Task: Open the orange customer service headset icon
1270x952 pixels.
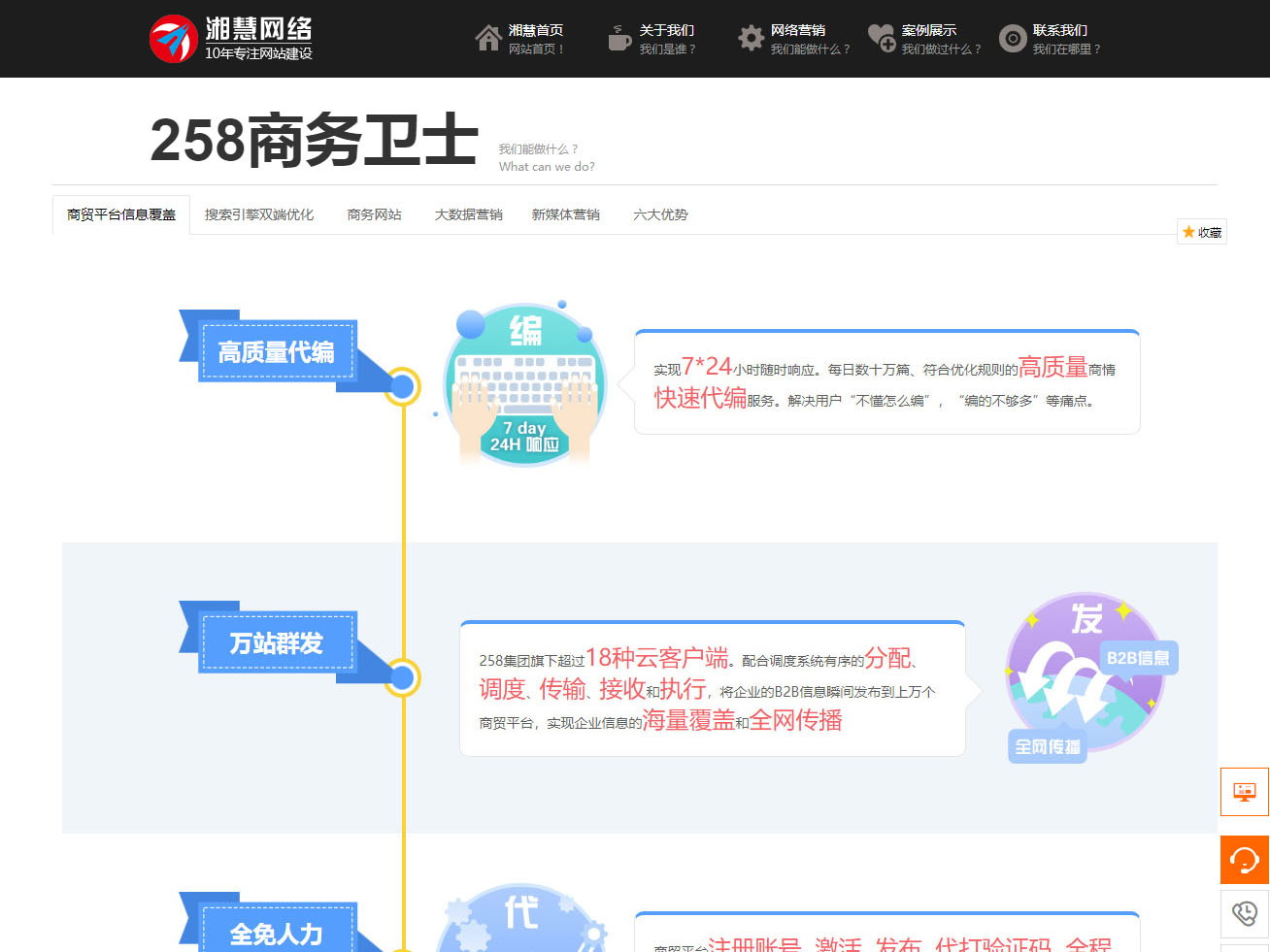Action: click(1245, 860)
